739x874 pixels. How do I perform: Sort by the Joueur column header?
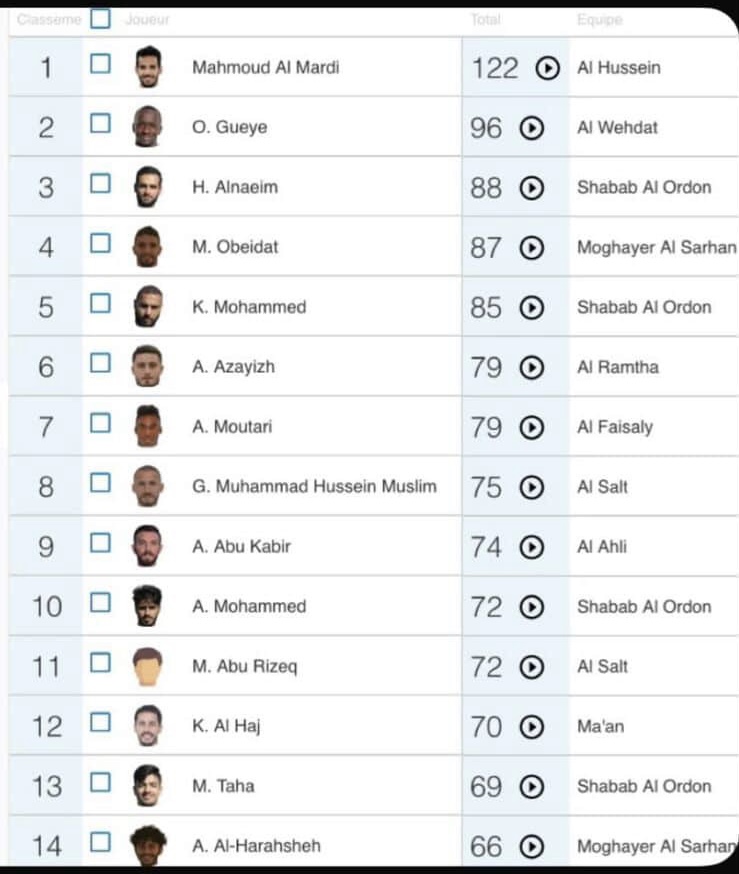[147, 20]
